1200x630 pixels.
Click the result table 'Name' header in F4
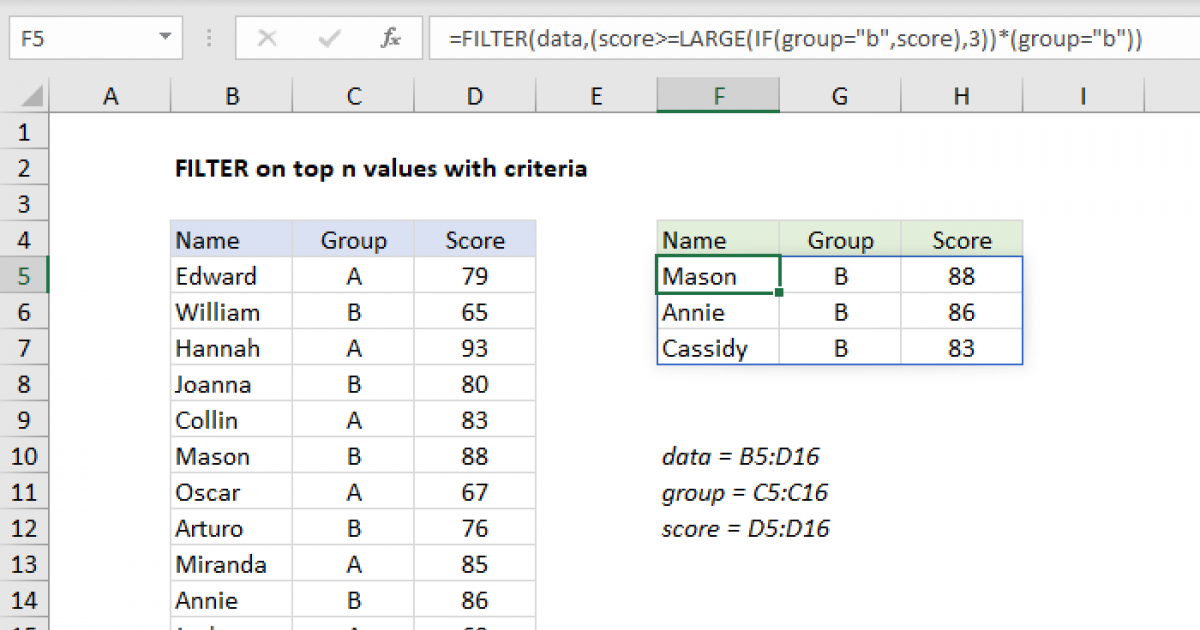tap(718, 240)
